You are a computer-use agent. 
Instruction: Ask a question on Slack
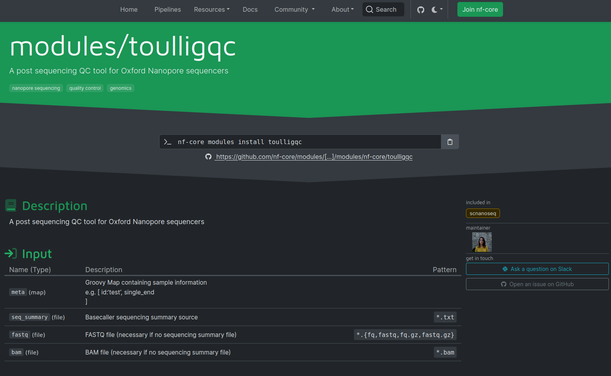[x=537, y=269]
